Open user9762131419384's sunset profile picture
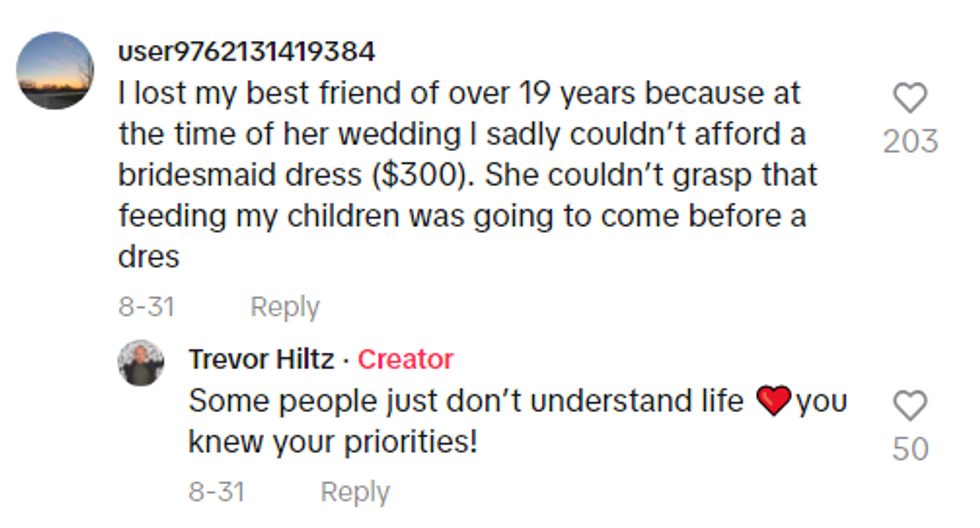 [x=55, y=70]
